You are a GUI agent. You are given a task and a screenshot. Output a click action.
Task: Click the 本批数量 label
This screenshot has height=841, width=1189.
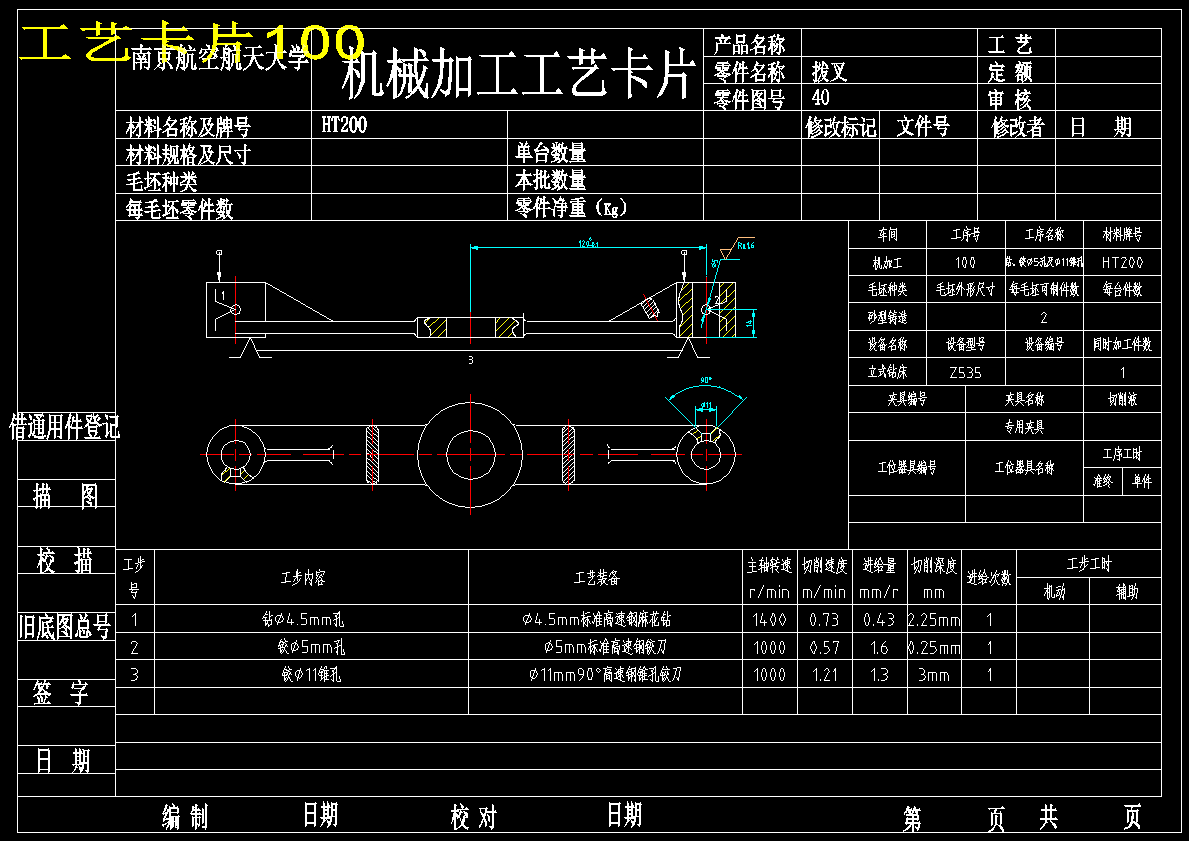pyautogui.click(x=551, y=180)
